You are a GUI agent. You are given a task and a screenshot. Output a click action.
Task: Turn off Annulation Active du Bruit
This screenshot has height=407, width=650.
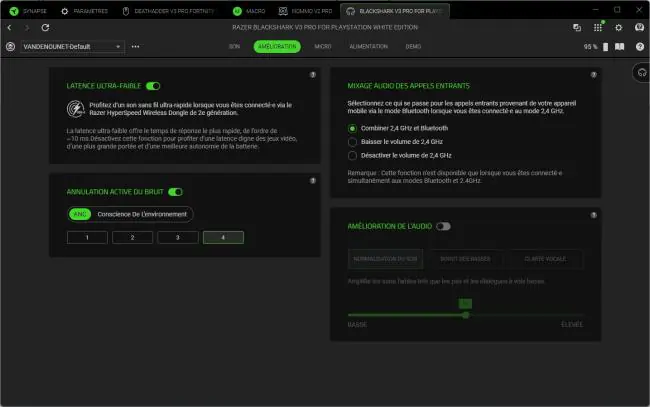coord(175,192)
